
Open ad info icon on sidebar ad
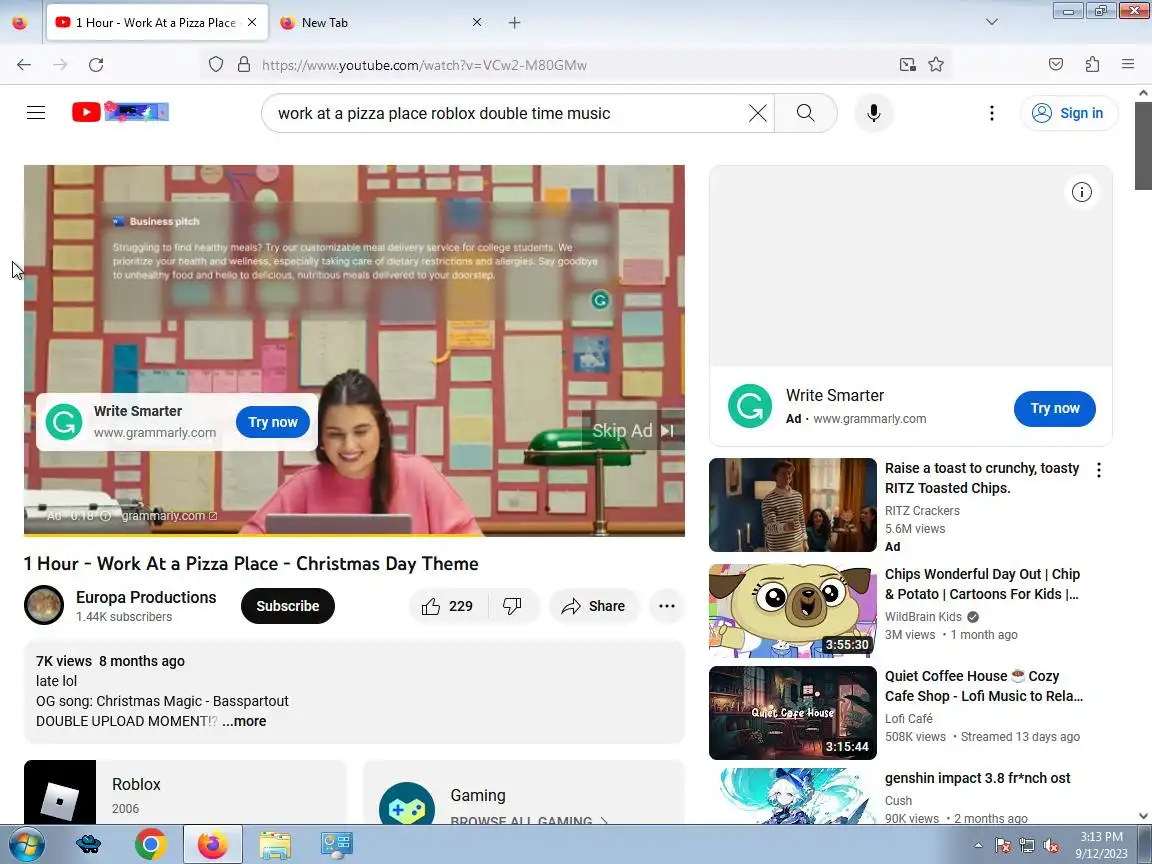coord(1081,192)
